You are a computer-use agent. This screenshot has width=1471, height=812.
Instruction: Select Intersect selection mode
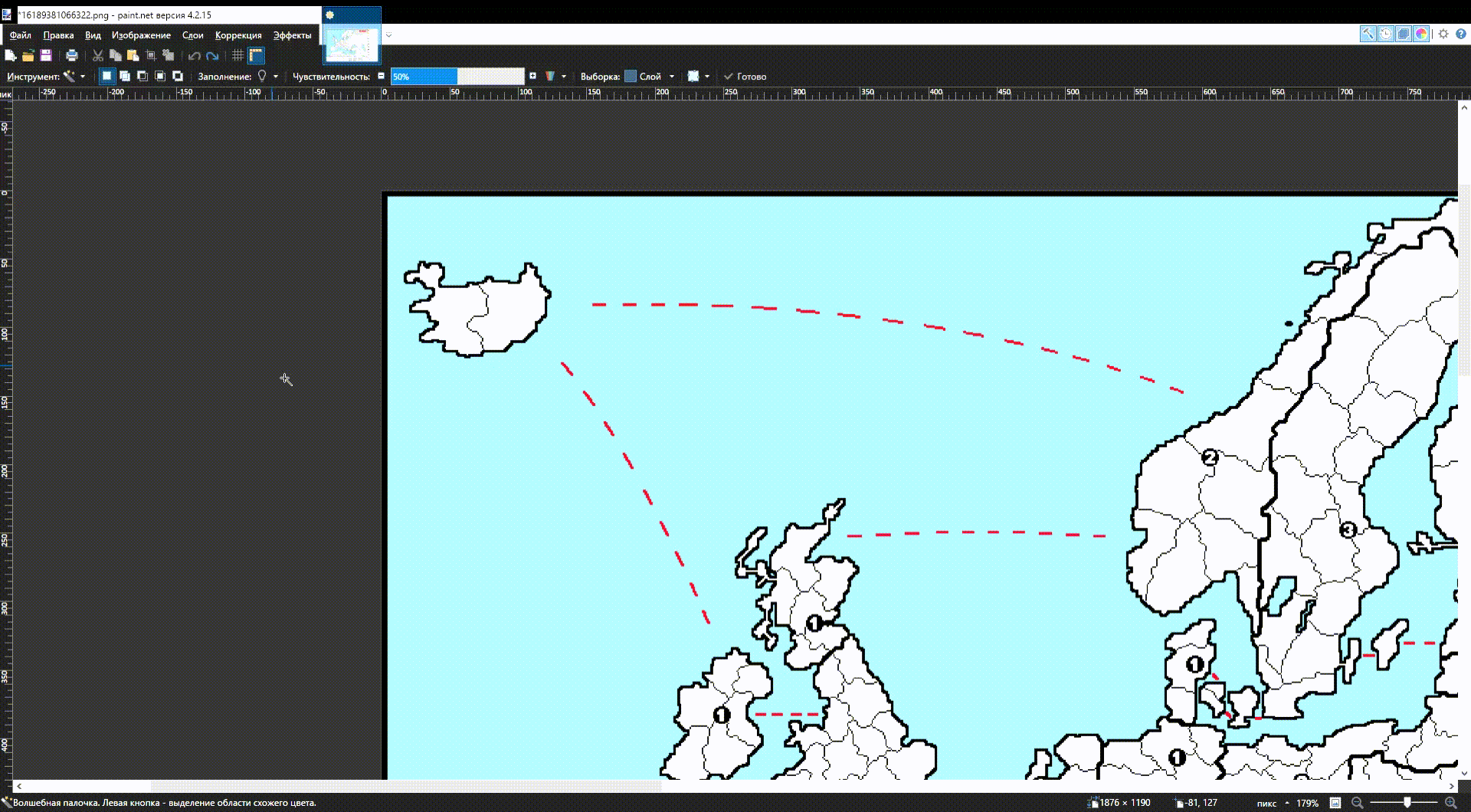[159, 76]
